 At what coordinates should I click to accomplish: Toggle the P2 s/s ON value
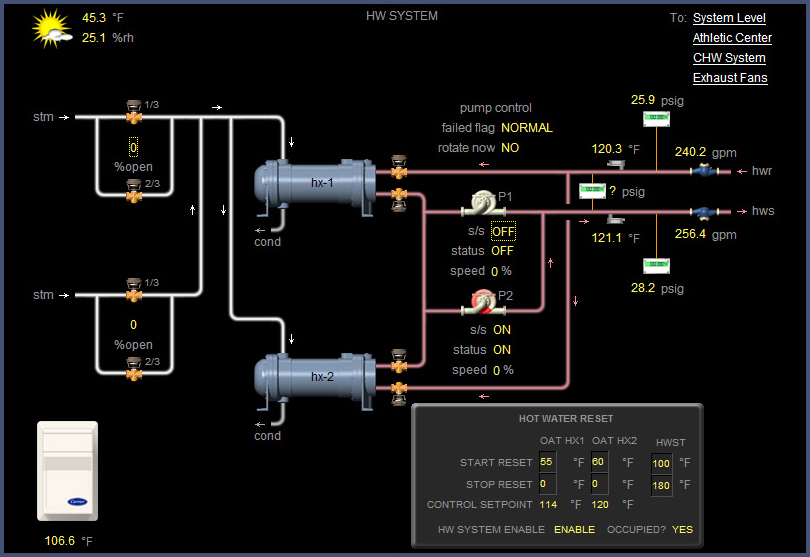502,330
